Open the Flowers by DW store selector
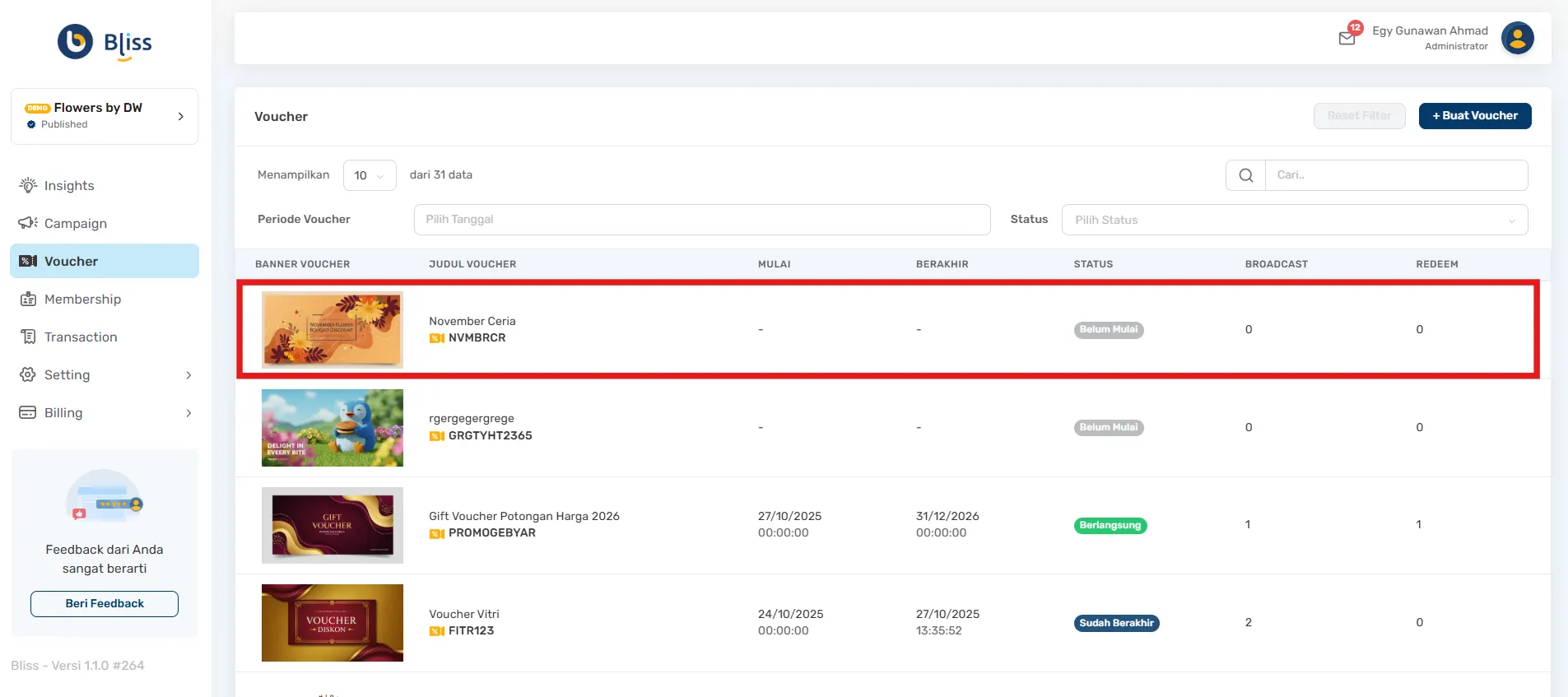 [x=105, y=116]
